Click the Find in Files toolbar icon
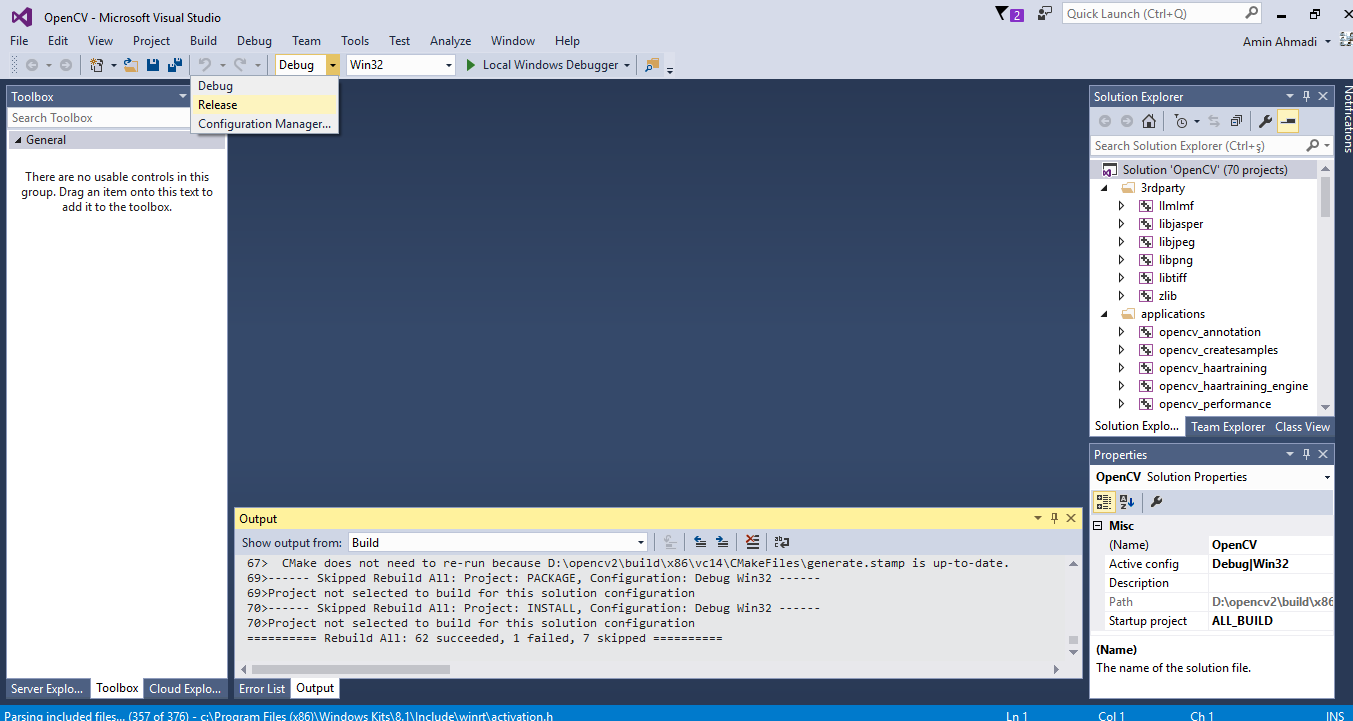This screenshot has height=721, width=1353. coord(652,65)
